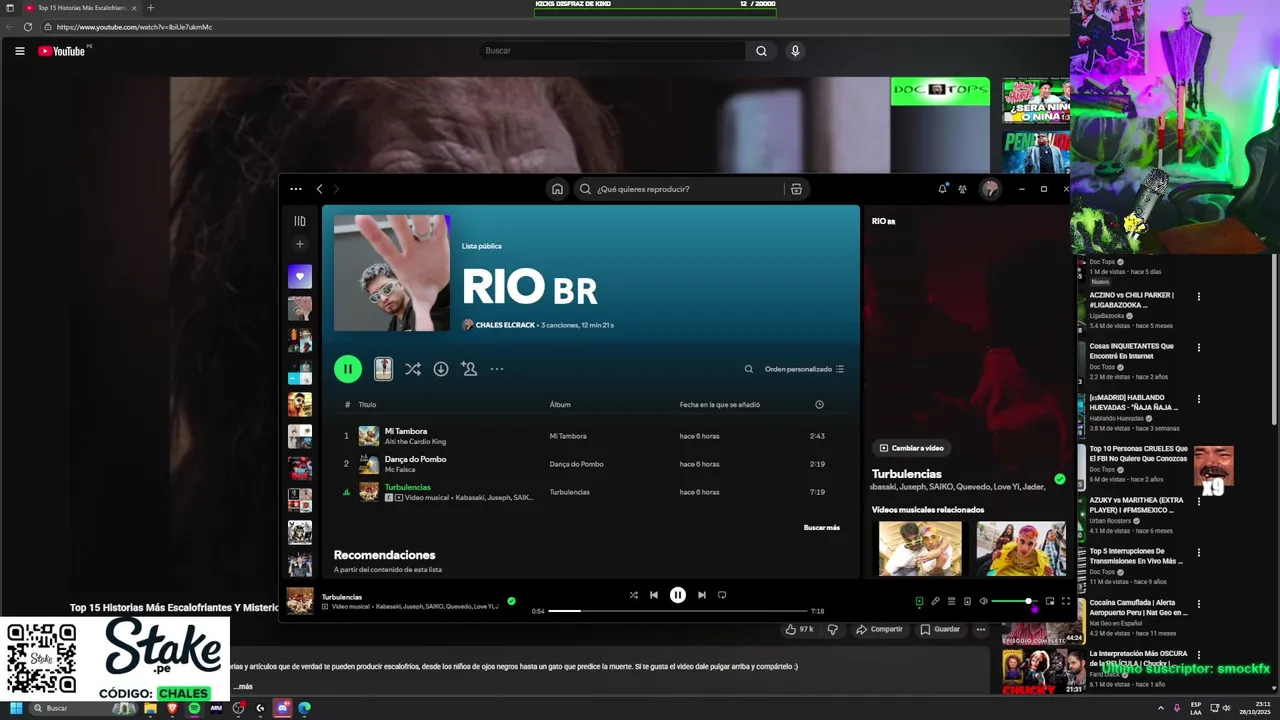
Task: Toggle the Now Playing view icon
Action: point(919,601)
